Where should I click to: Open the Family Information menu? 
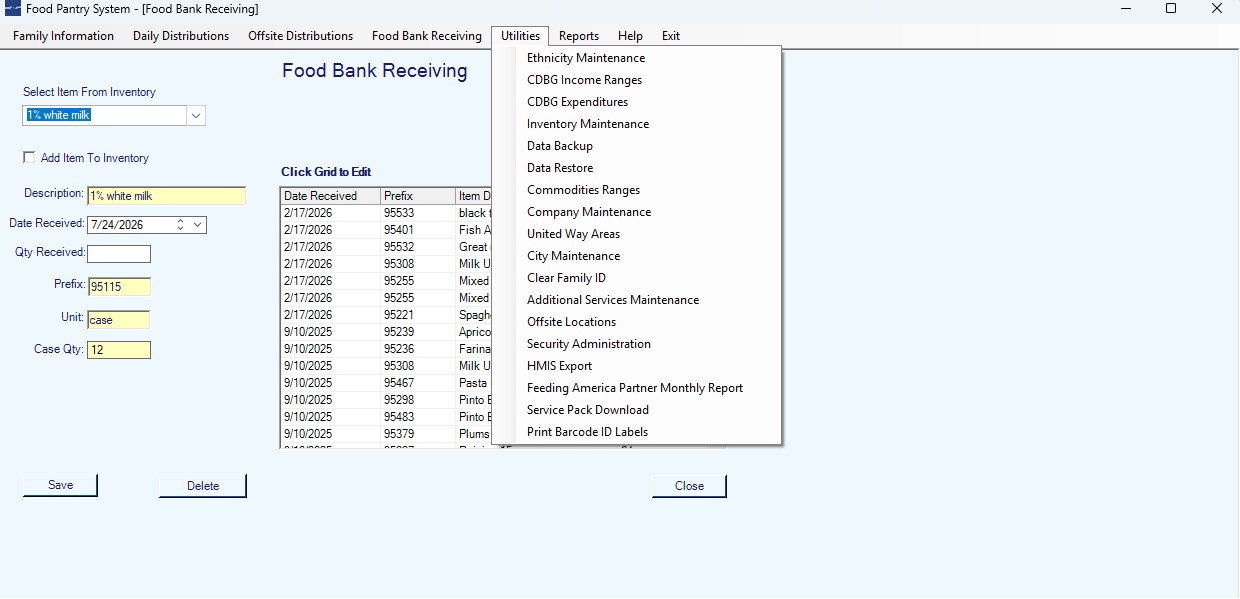(63, 36)
